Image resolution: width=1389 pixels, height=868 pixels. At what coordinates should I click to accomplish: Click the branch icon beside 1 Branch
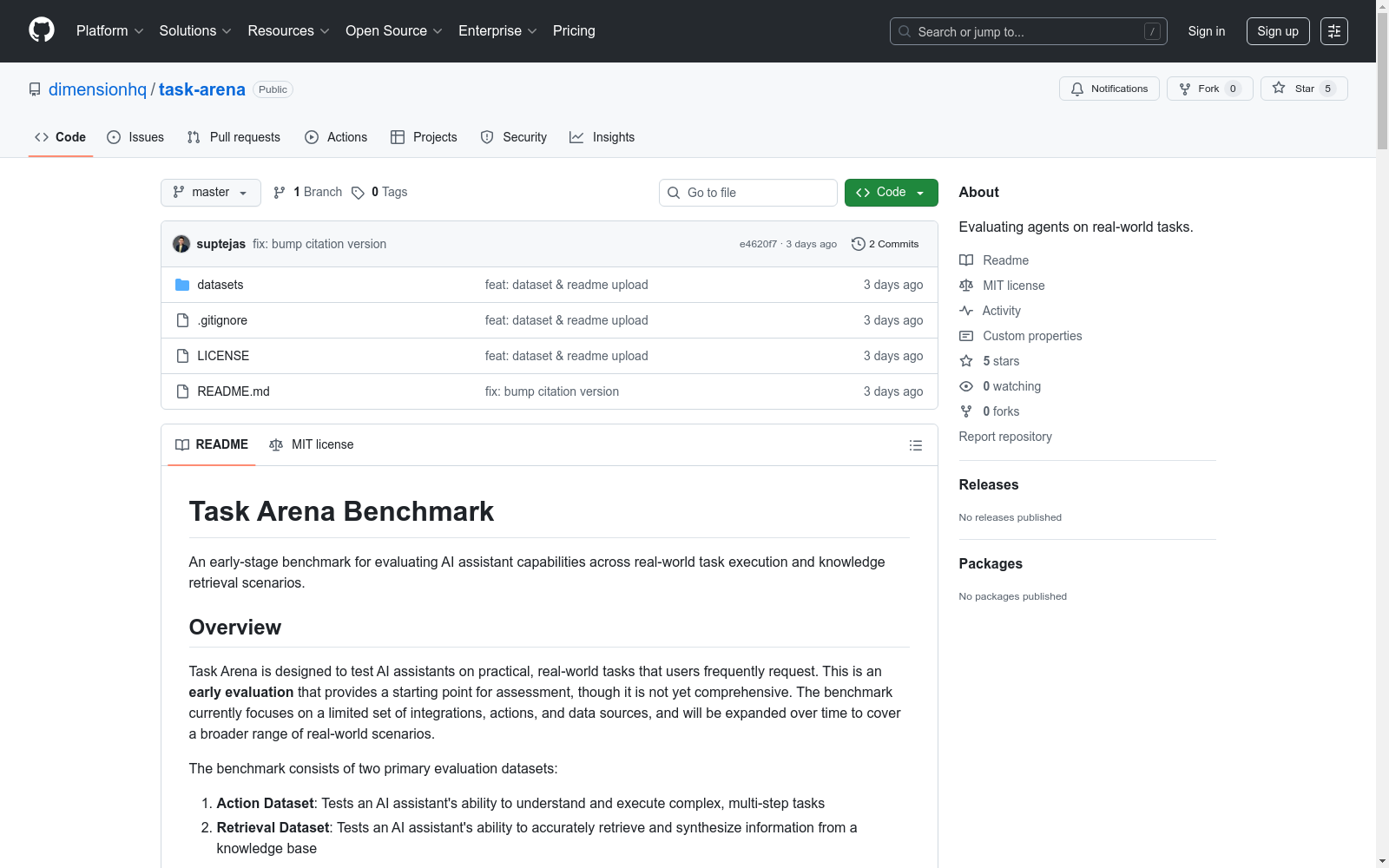(280, 193)
